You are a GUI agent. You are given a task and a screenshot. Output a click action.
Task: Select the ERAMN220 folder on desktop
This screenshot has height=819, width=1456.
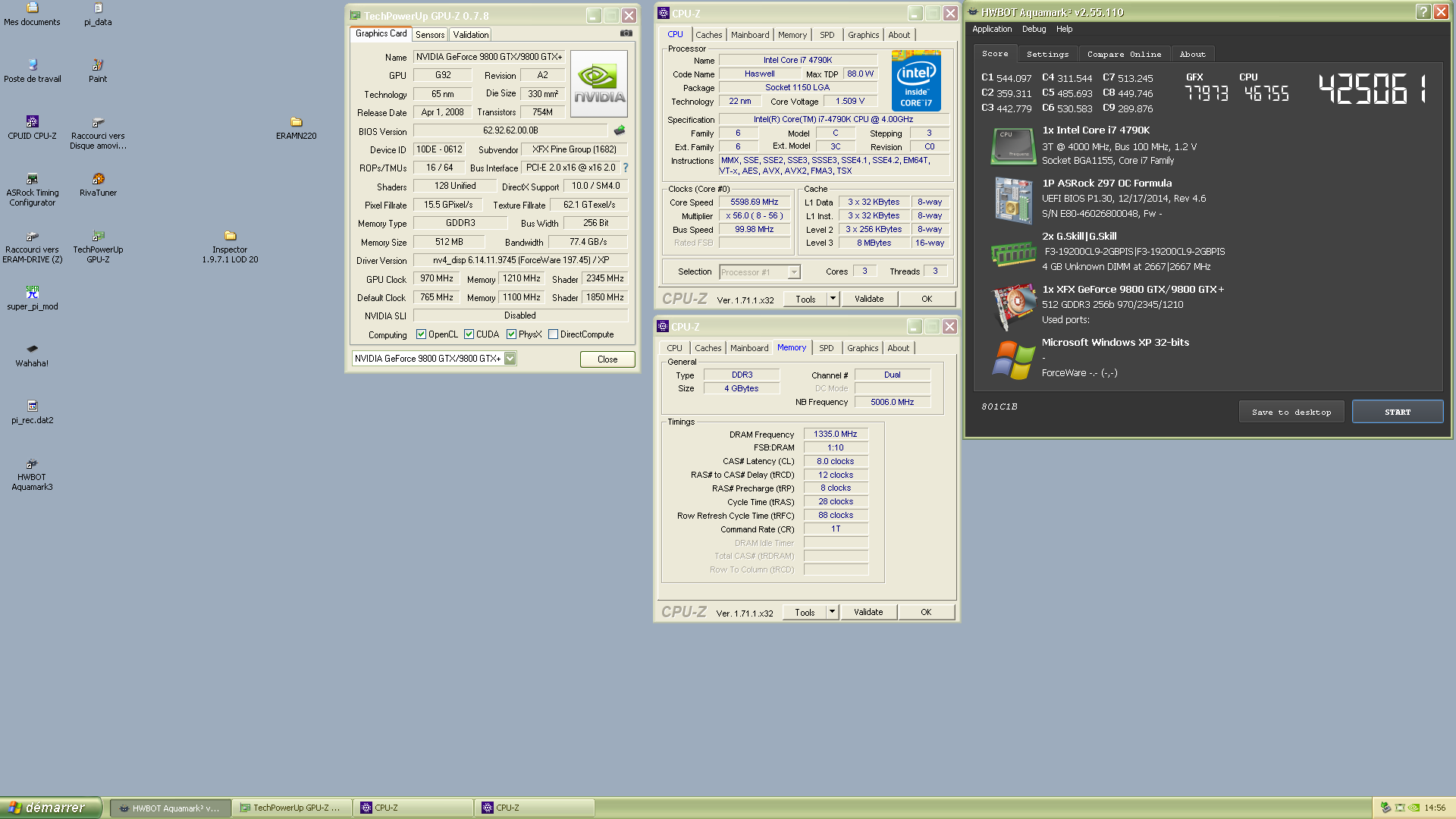pyautogui.click(x=297, y=128)
